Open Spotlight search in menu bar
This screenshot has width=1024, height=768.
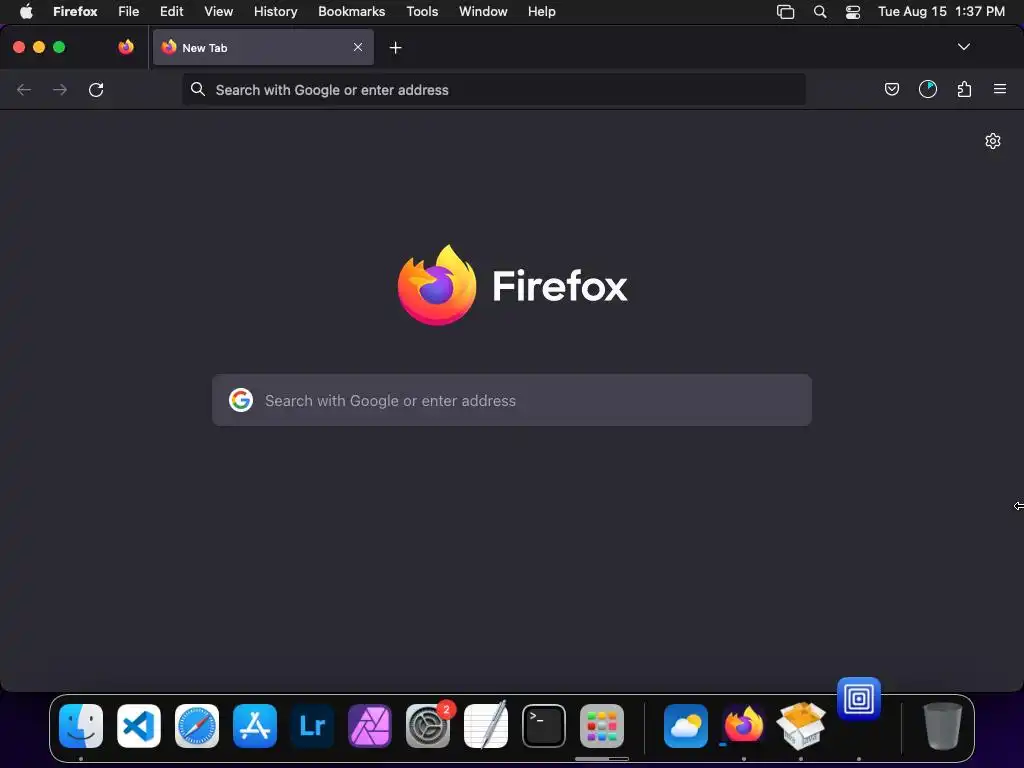tap(820, 12)
